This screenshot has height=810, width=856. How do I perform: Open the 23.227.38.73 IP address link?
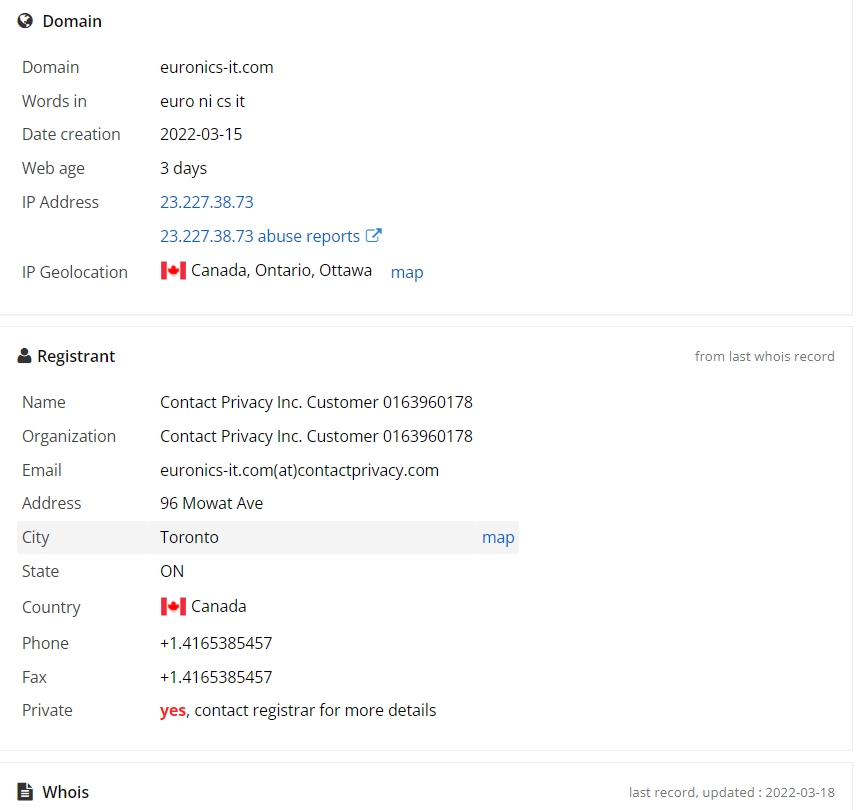coord(206,202)
